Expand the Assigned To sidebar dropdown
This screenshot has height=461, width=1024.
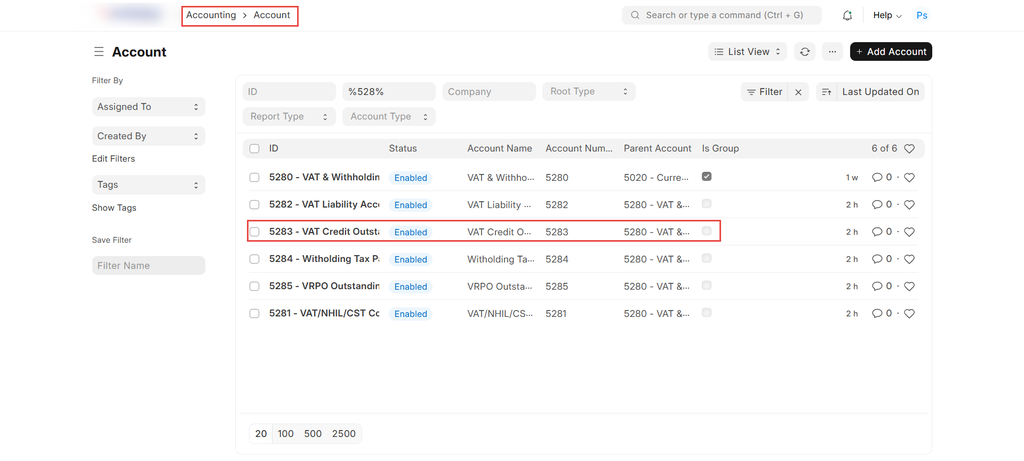(x=148, y=107)
